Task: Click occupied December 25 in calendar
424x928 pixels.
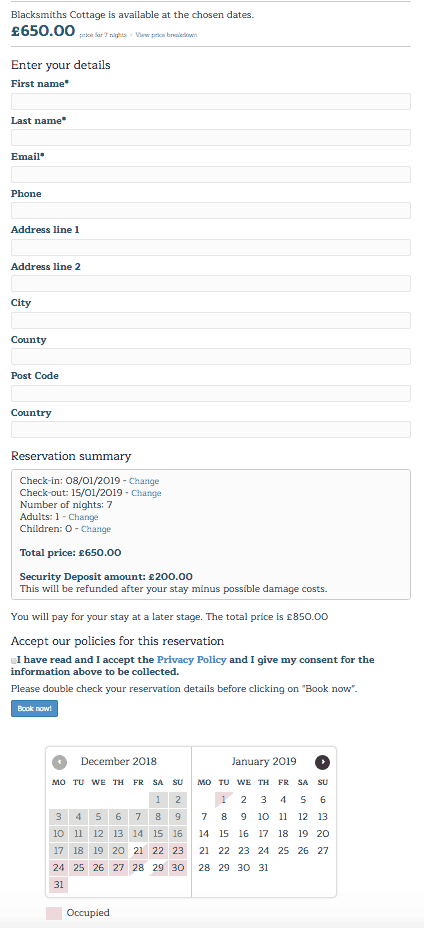Action: 79,868
